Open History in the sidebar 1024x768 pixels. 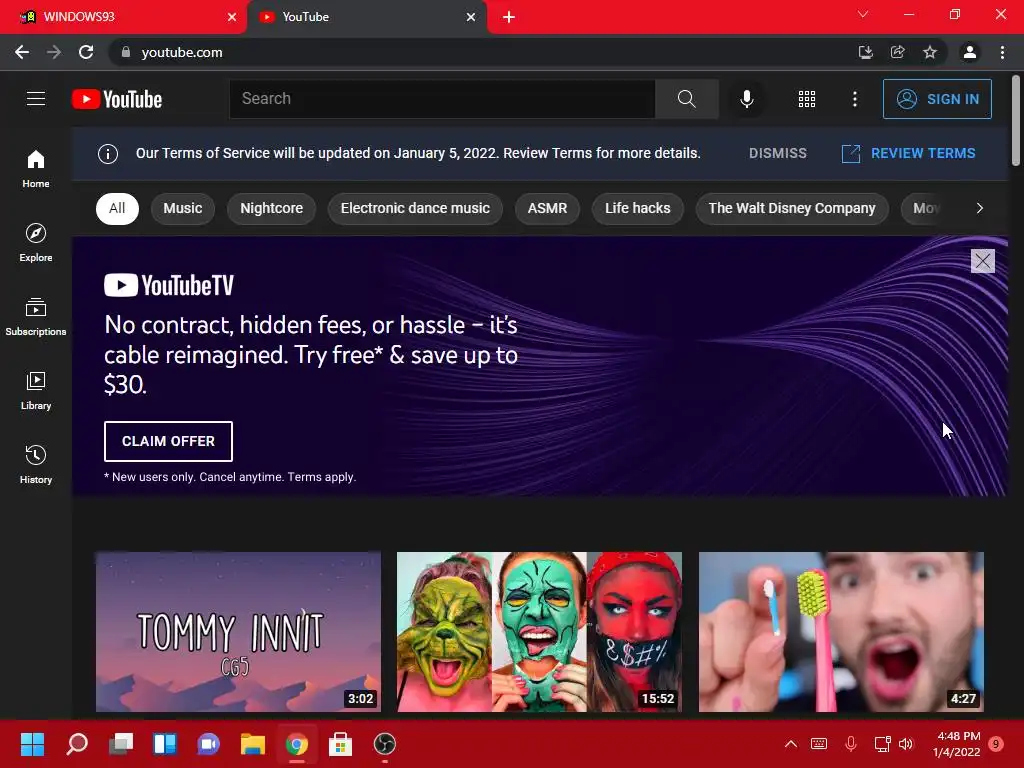[x=36, y=464]
